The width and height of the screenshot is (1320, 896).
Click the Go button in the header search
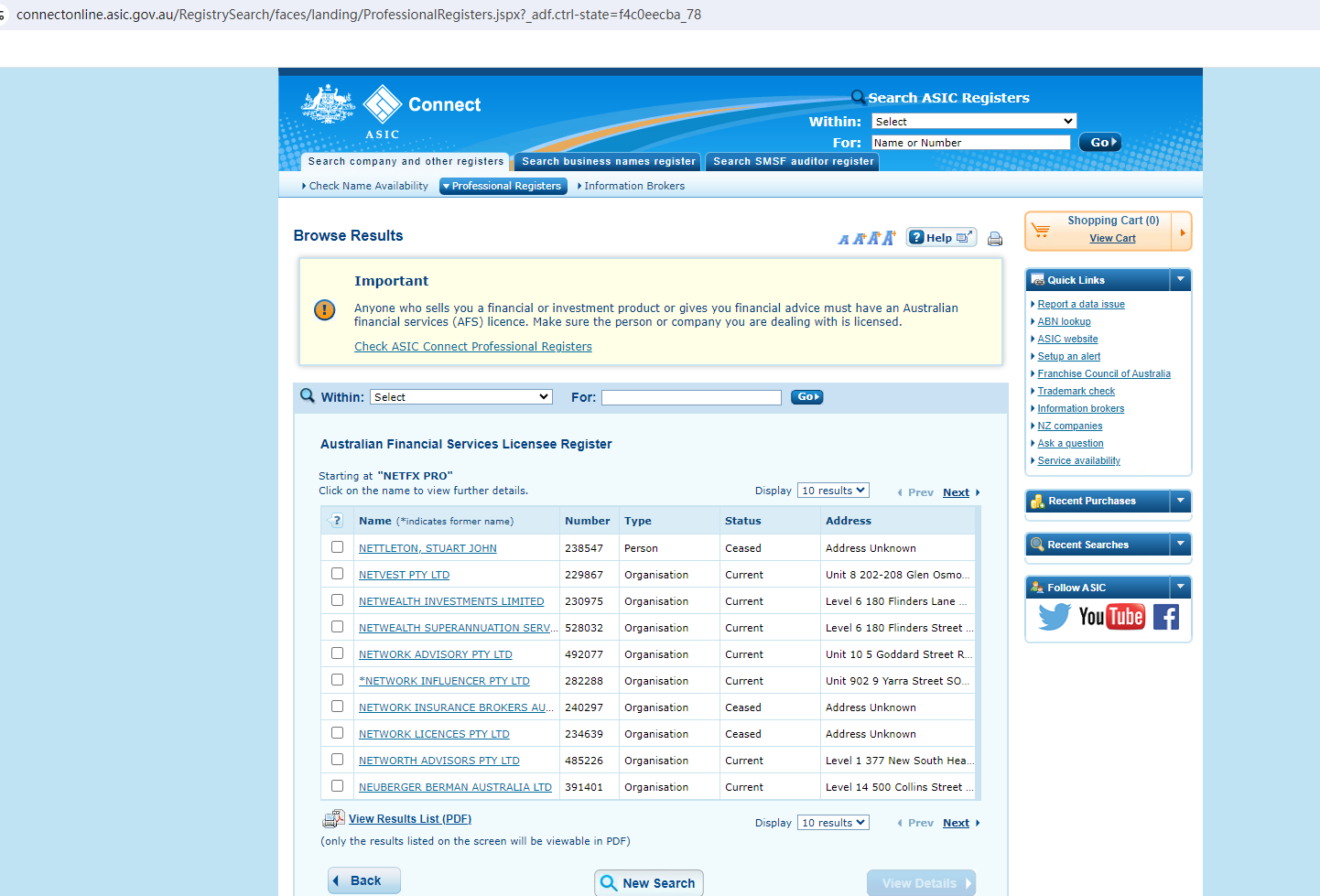[1099, 143]
